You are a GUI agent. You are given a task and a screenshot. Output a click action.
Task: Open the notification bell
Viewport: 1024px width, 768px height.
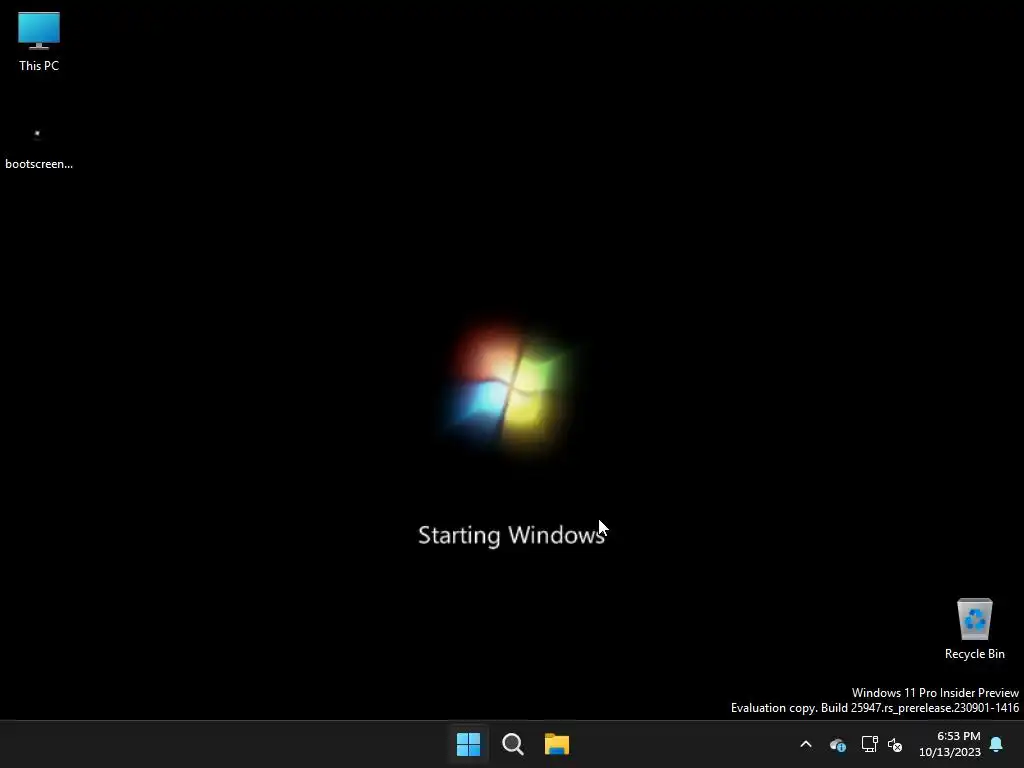click(x=996, y=744)
